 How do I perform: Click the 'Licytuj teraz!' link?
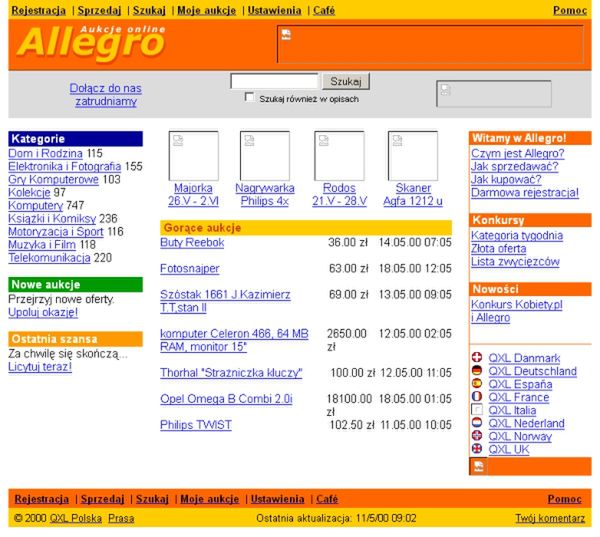(40, 367)
